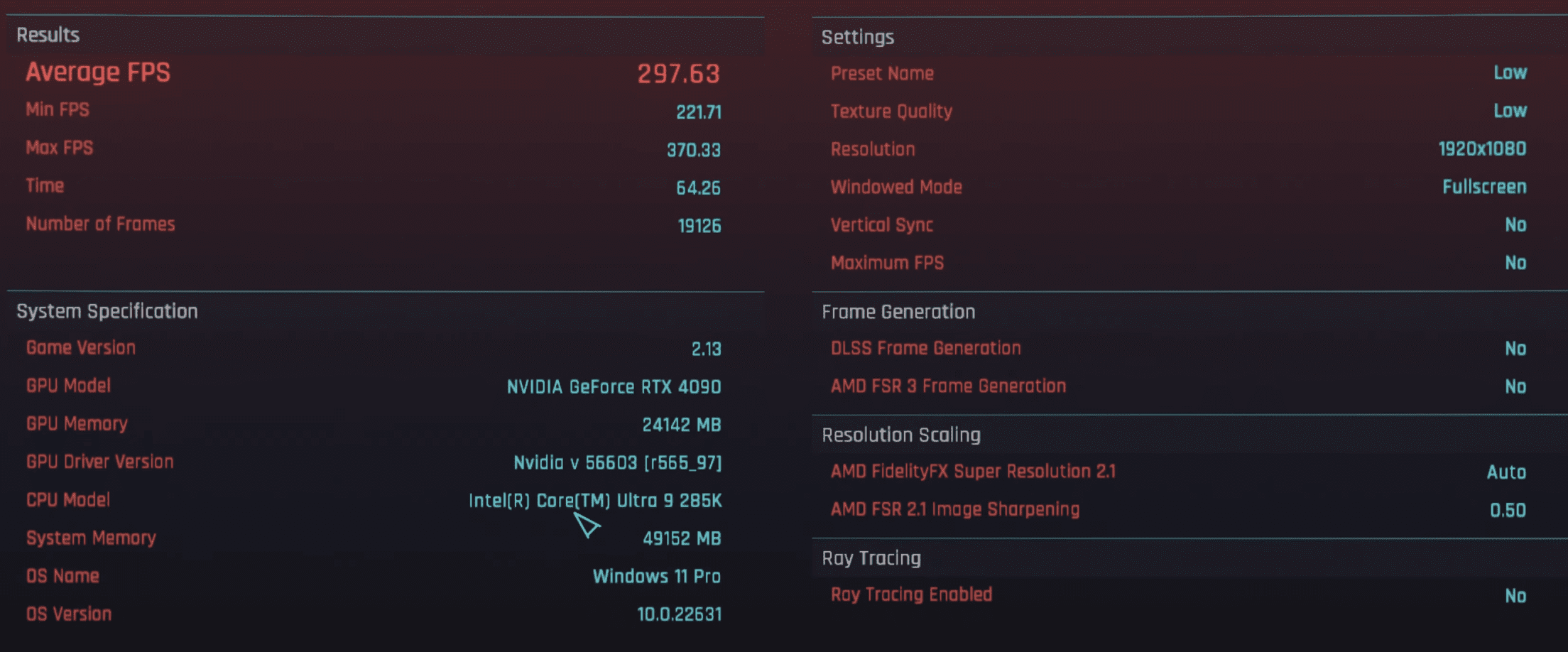Click Windowed Mode Fullscreen value
Image resolution: width=1568 pixels, height=652 pixels.
click(1484, 187)
